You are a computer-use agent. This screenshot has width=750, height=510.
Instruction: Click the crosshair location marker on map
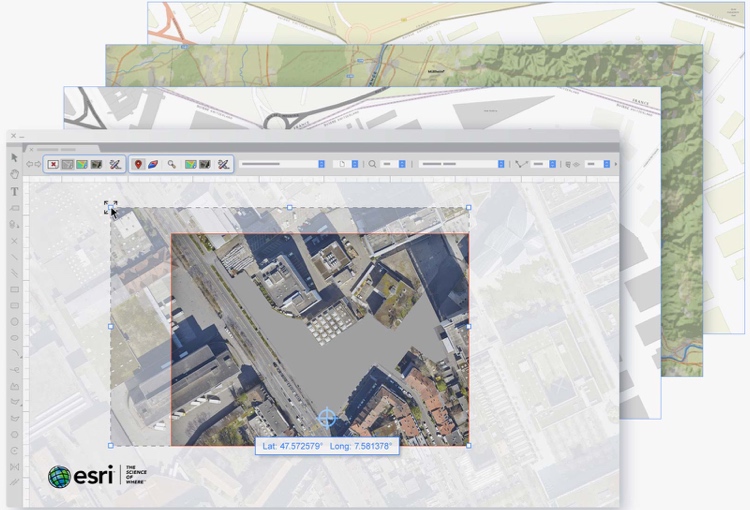tap(326, 417)
